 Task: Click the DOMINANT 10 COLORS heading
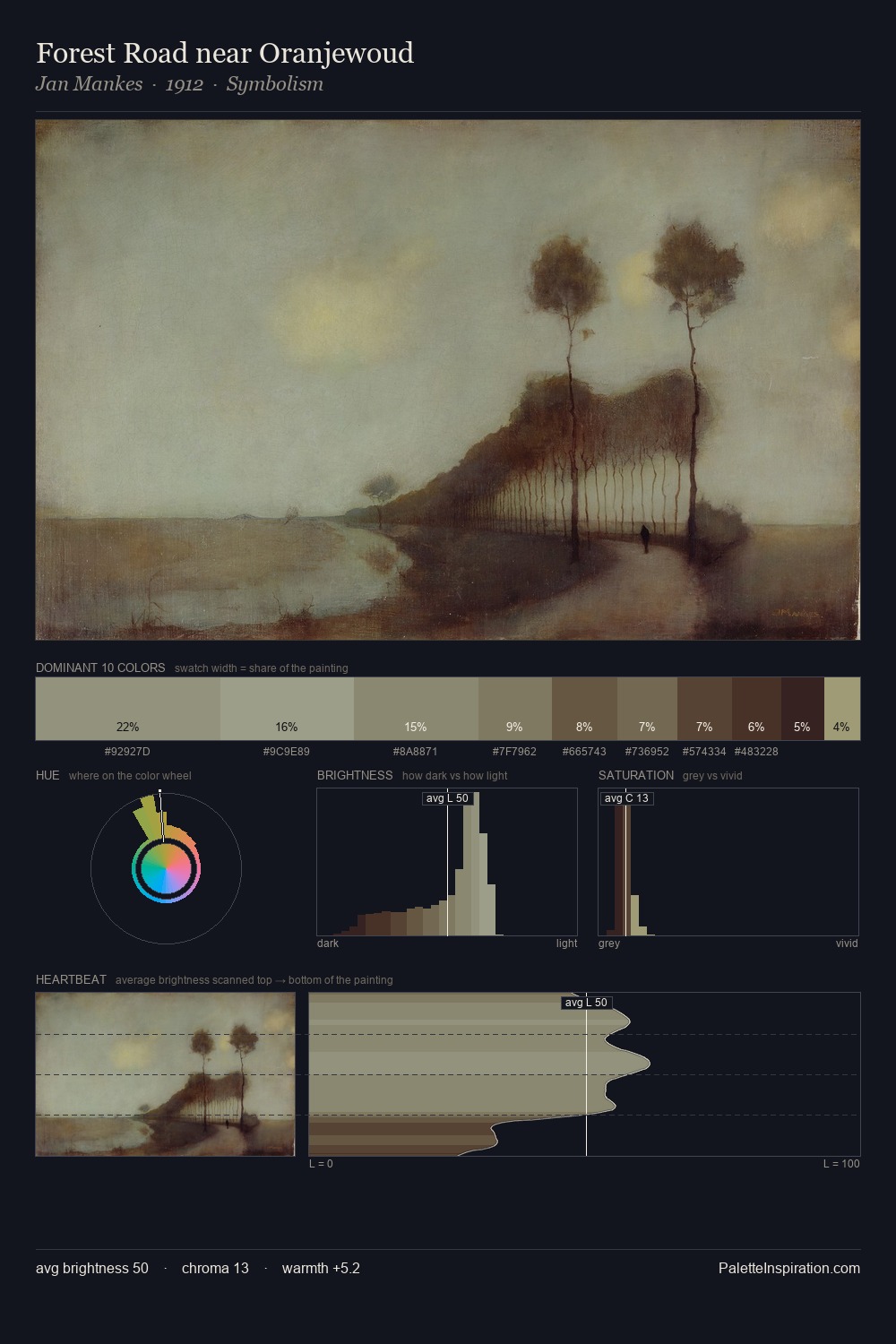(100, 668)
